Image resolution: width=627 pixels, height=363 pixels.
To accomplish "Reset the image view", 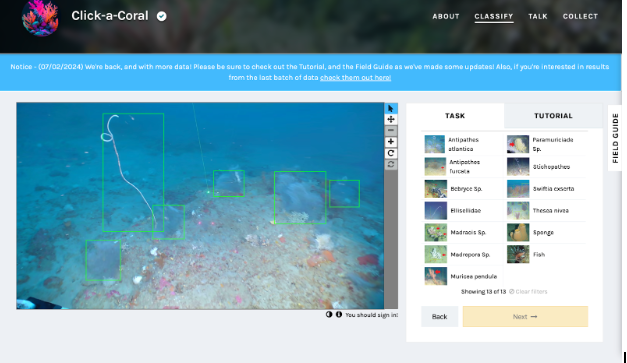I will 391,164.
